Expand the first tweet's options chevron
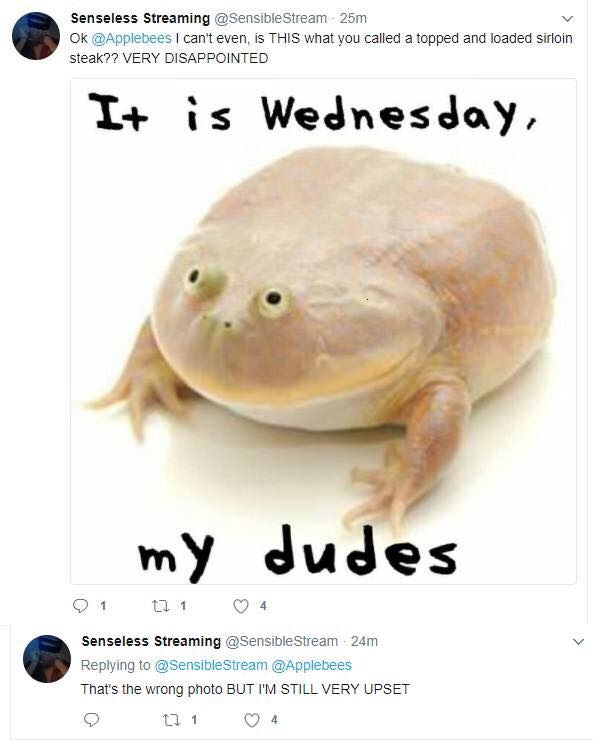Screen dimensions: 593x754 (x=568, y=19)
